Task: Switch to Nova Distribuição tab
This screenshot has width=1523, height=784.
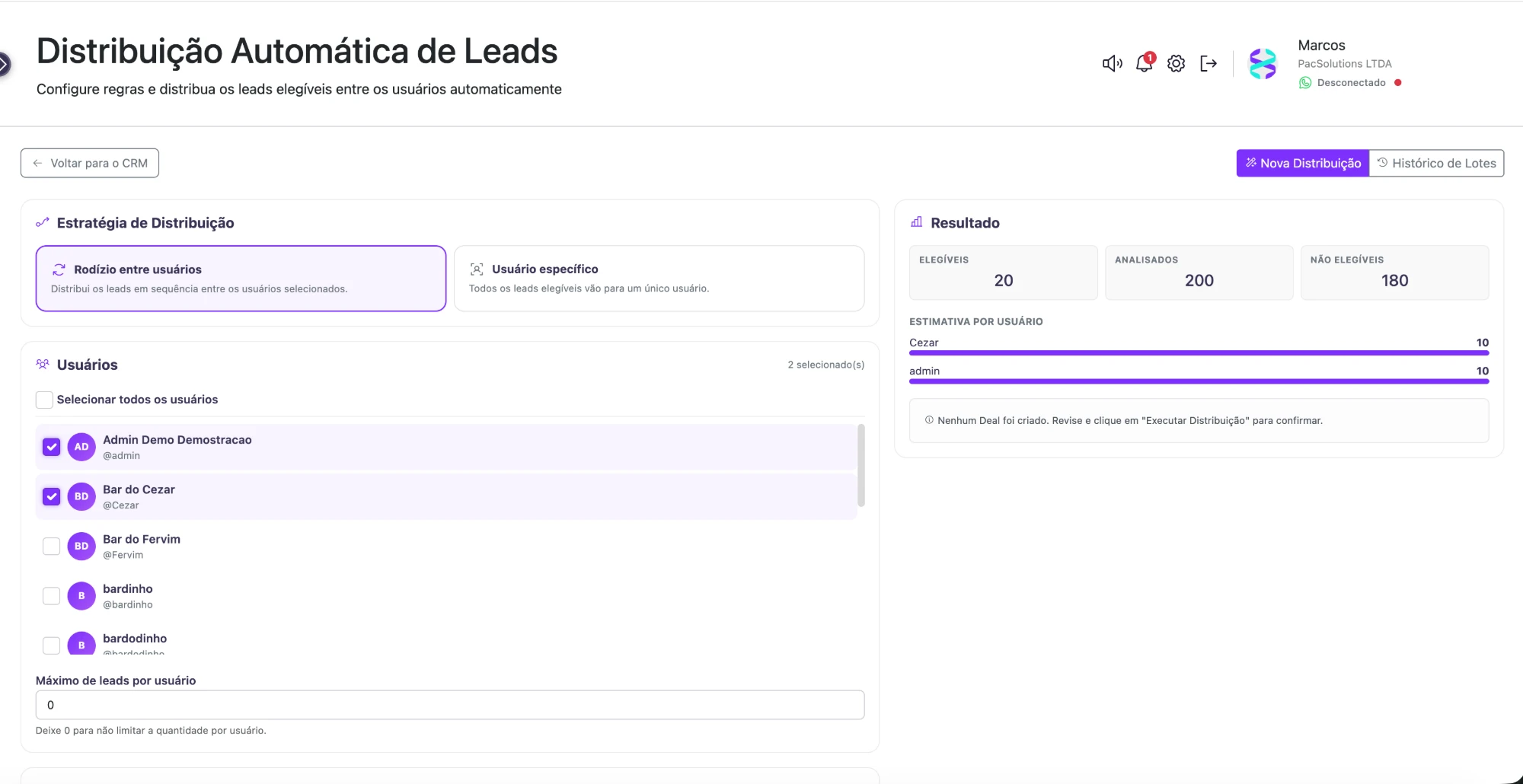Action: click(1303, 163)
